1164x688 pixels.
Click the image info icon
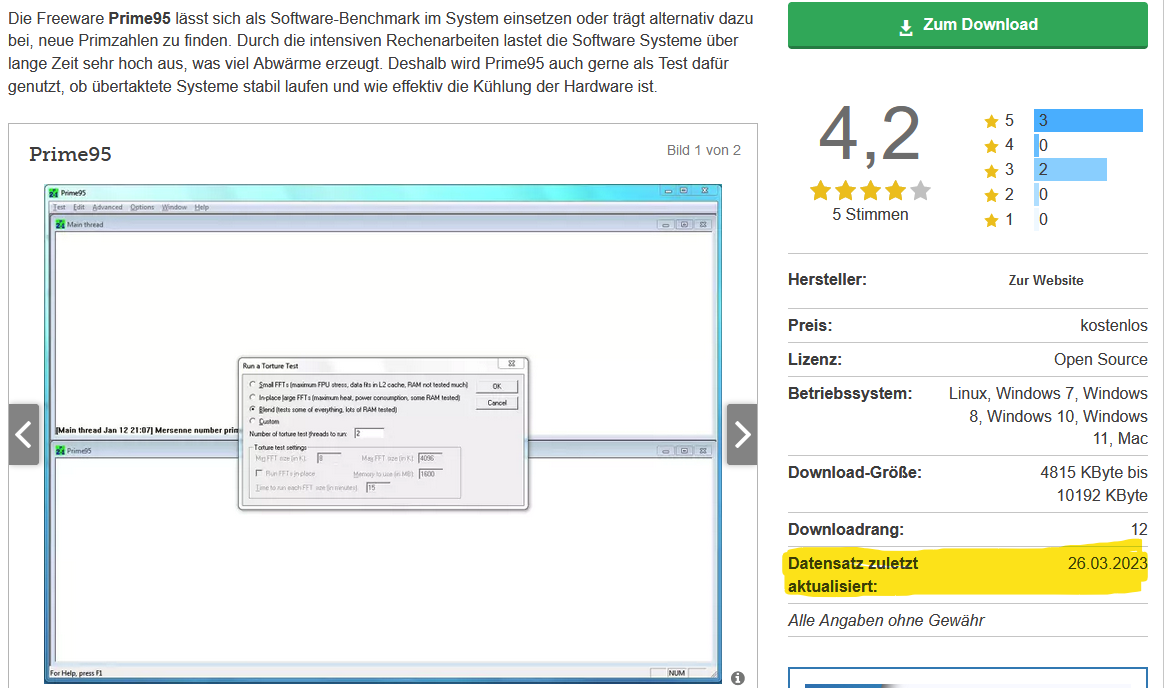click(x=737, y=678)
